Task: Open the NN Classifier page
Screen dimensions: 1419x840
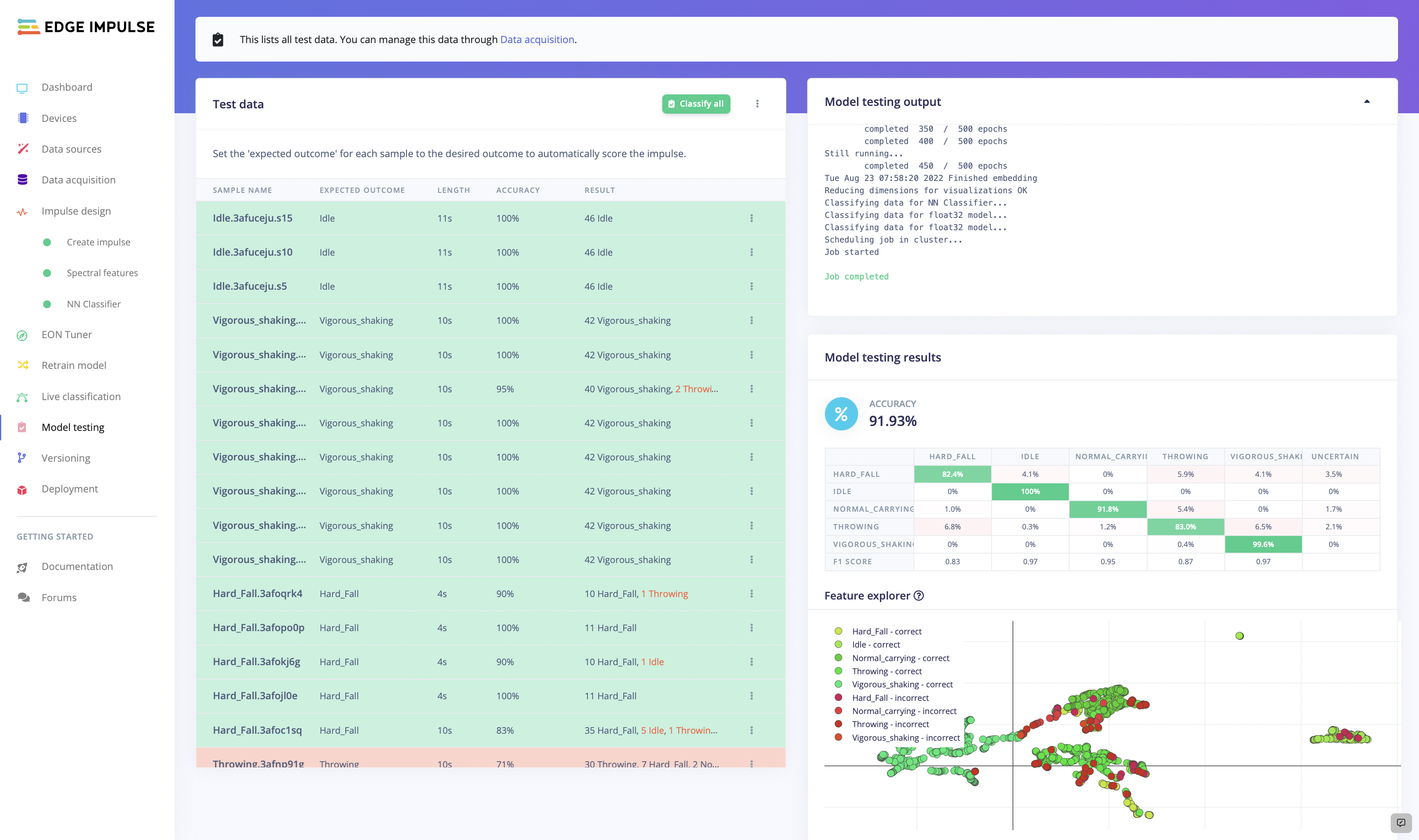Action: point(94,304)
